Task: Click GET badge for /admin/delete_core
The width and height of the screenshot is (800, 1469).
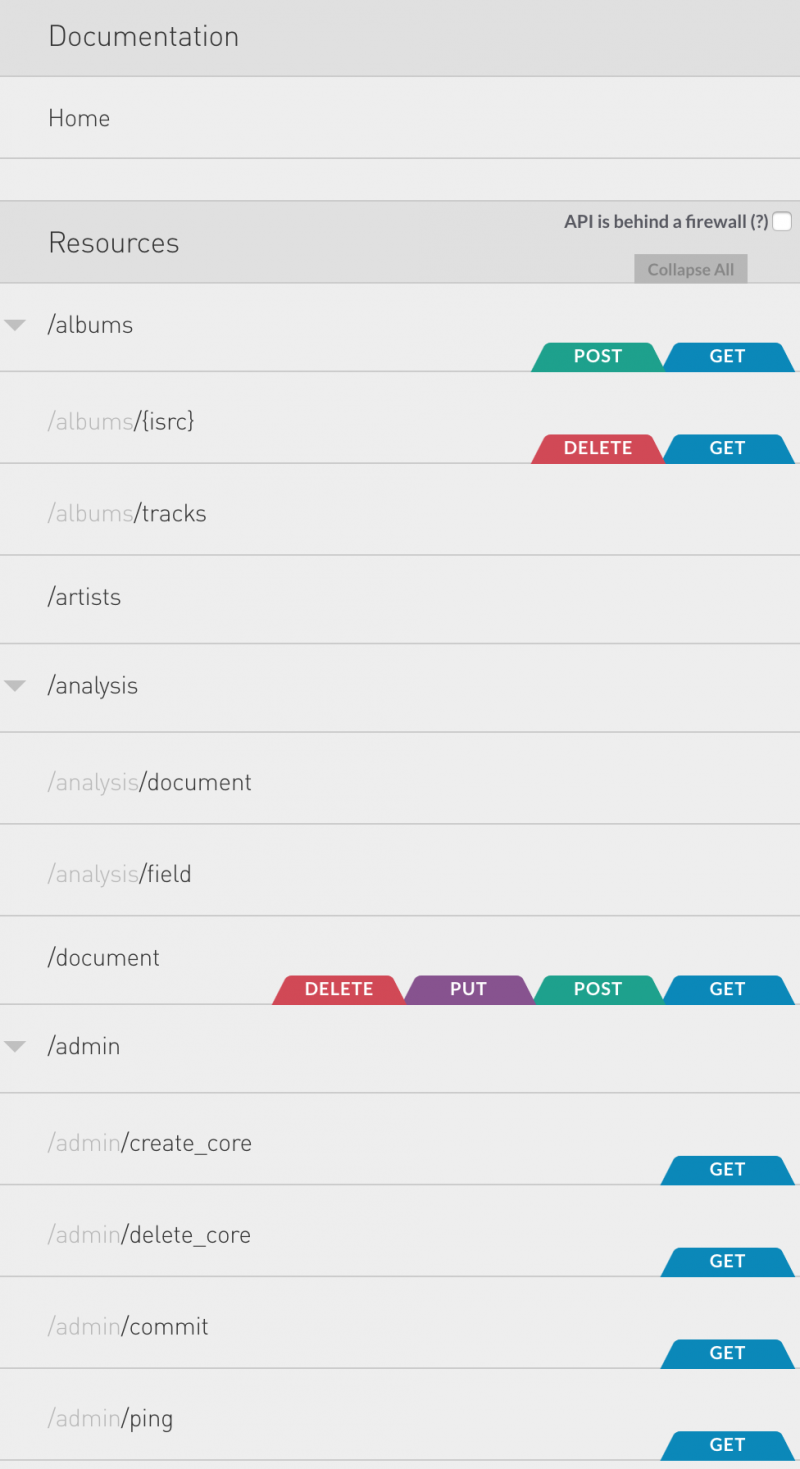Action: click(727, 1262)
